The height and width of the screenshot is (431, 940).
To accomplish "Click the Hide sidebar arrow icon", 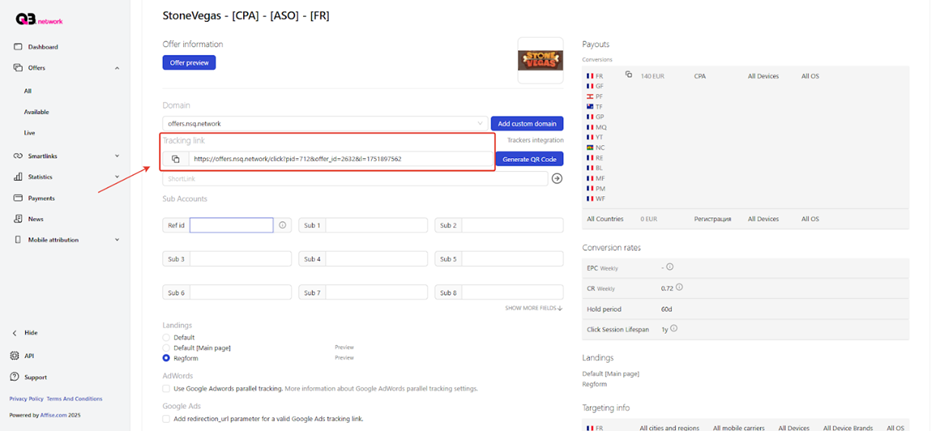I will point(15,333).
